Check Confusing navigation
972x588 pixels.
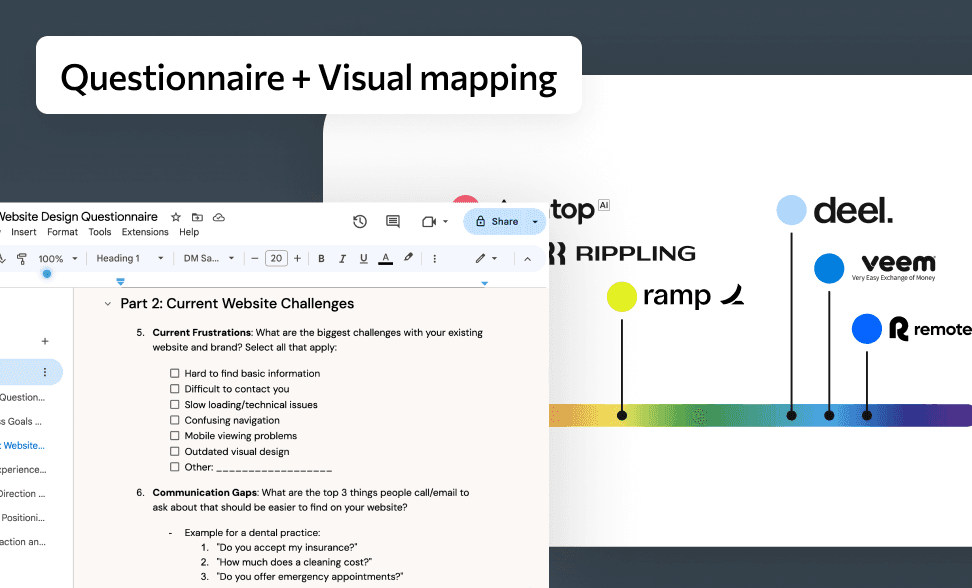(175, 420)
